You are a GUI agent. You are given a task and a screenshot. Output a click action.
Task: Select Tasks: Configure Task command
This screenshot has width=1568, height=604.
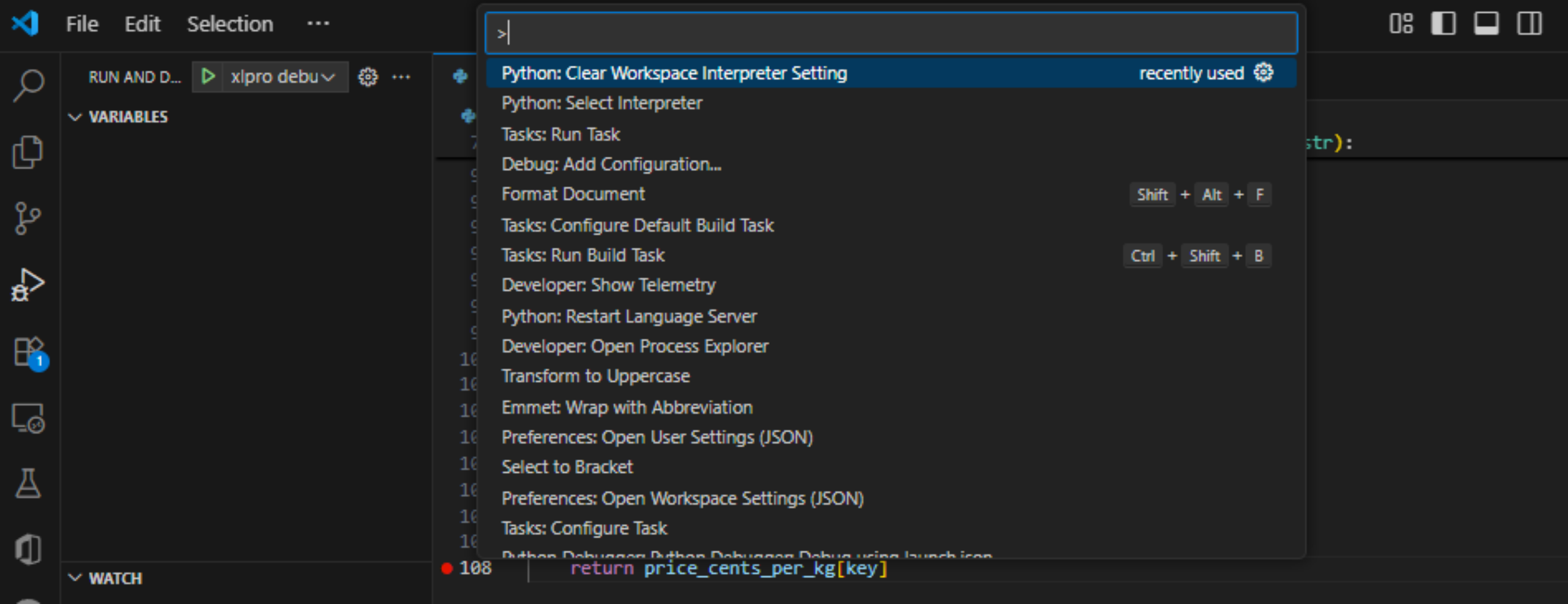(x=891, y=528)
